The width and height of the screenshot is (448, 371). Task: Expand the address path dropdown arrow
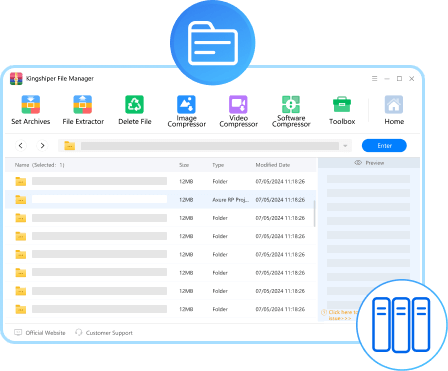[345, 146]
